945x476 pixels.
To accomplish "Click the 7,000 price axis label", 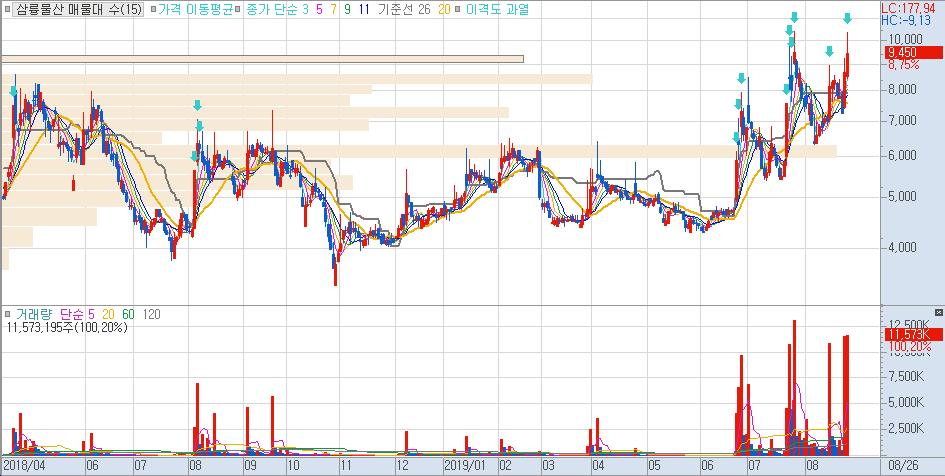I will (902, 121).
